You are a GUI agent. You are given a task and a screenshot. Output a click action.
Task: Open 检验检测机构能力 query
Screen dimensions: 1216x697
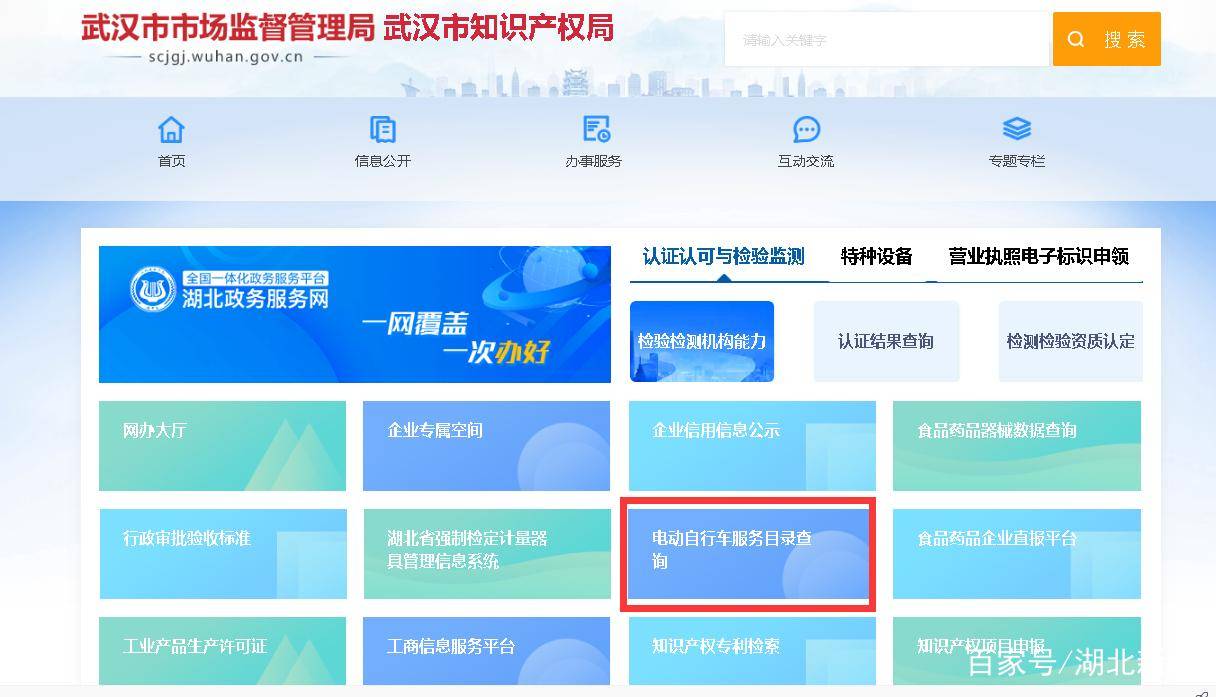pos(701,341)
